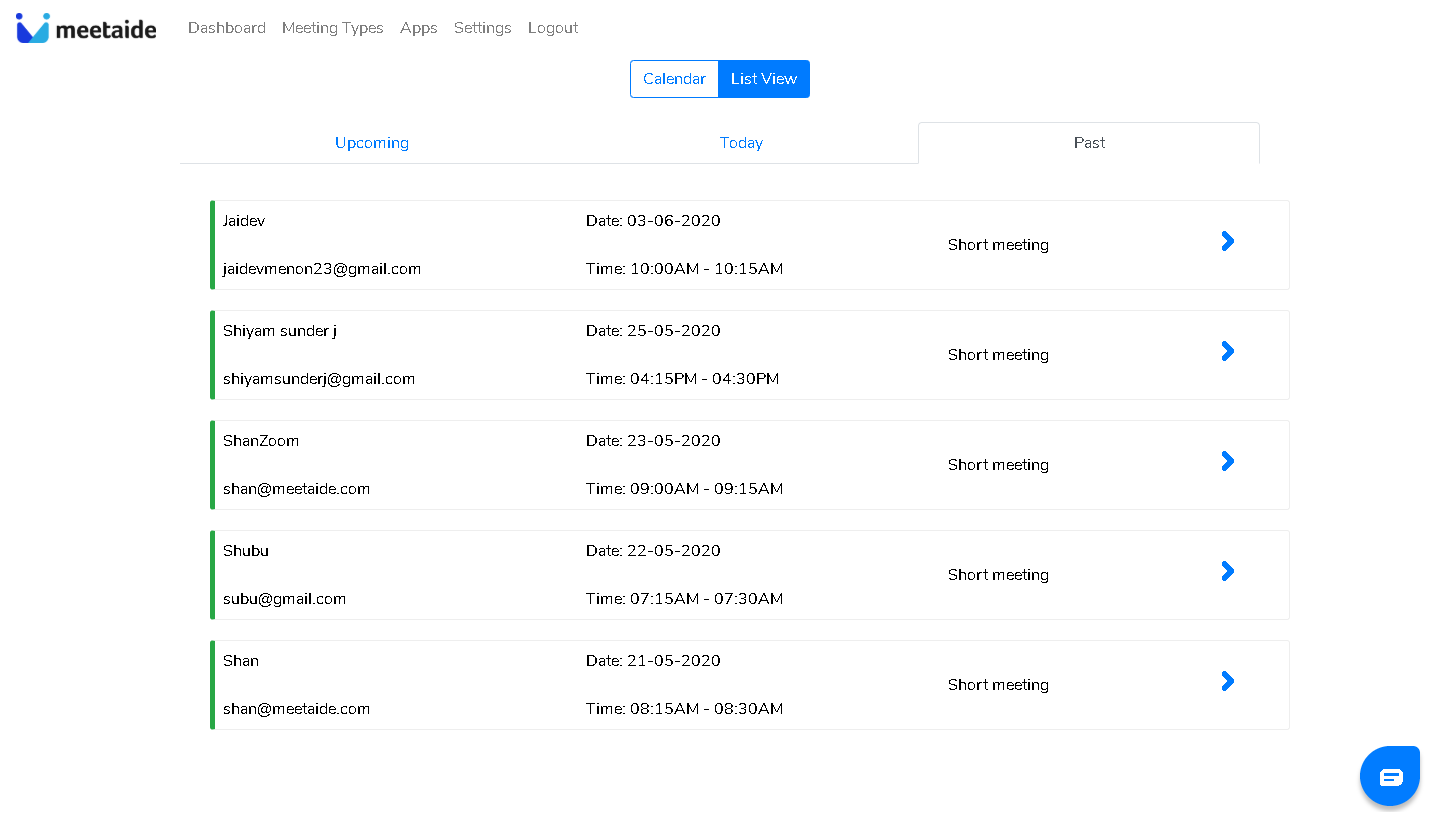The height and width of the screenshot is (827, 1440).
Task: Click the name Shubu
Action: click(x=246, y=551)
